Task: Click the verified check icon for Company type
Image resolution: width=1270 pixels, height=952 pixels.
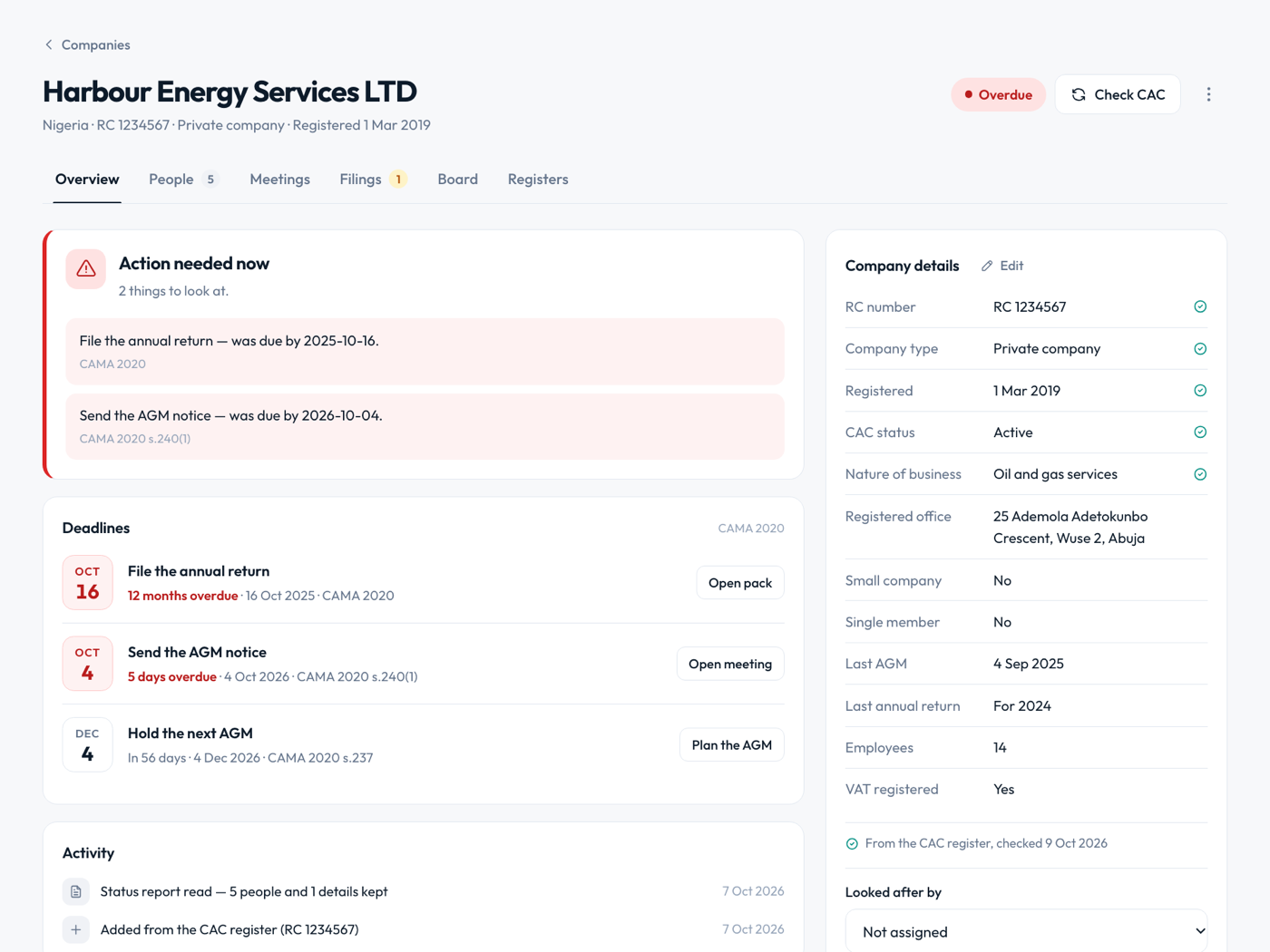Action: click(x=1200, y=349)
